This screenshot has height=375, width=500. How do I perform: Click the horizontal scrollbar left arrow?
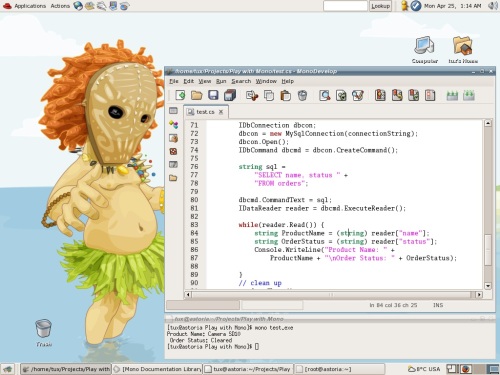coord(188,294)
